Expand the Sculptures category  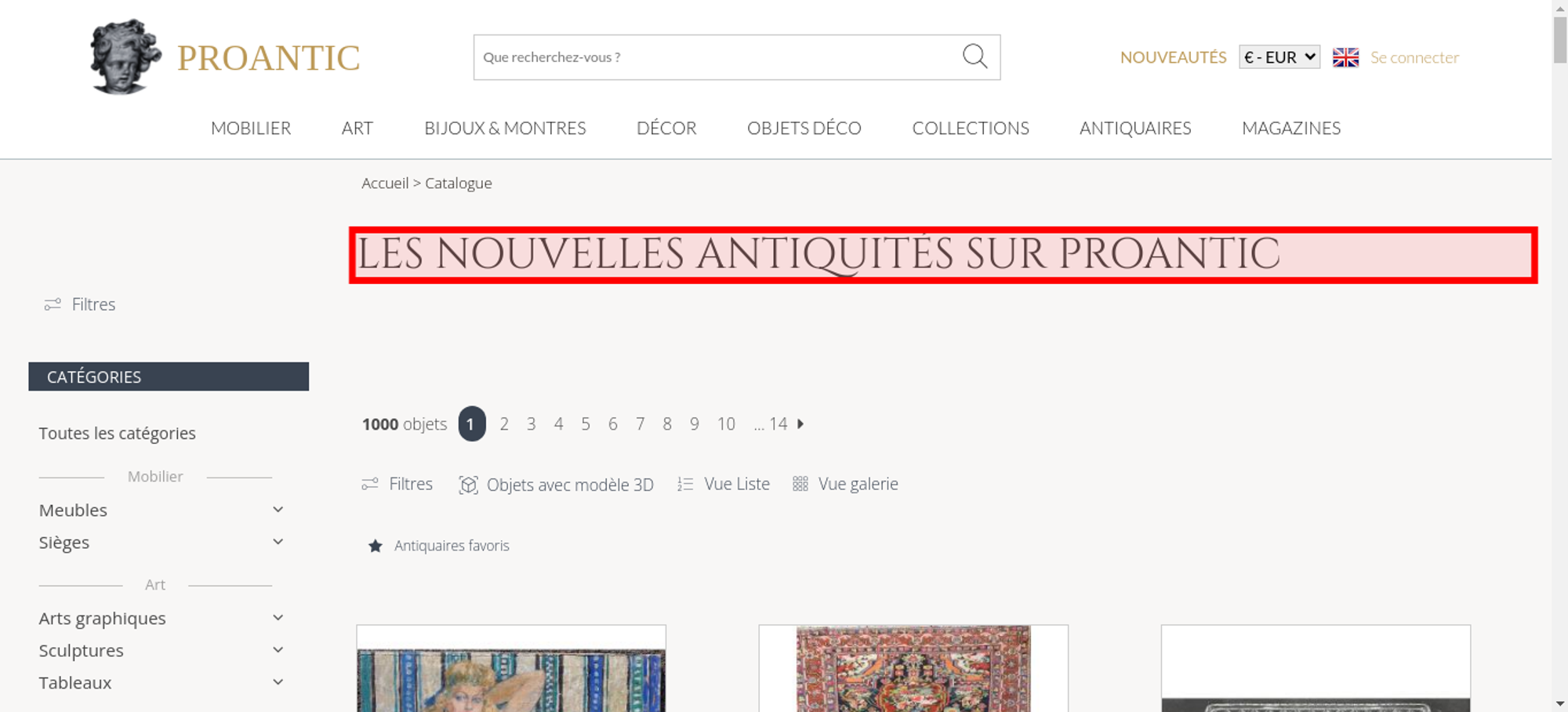coord(278,650)
